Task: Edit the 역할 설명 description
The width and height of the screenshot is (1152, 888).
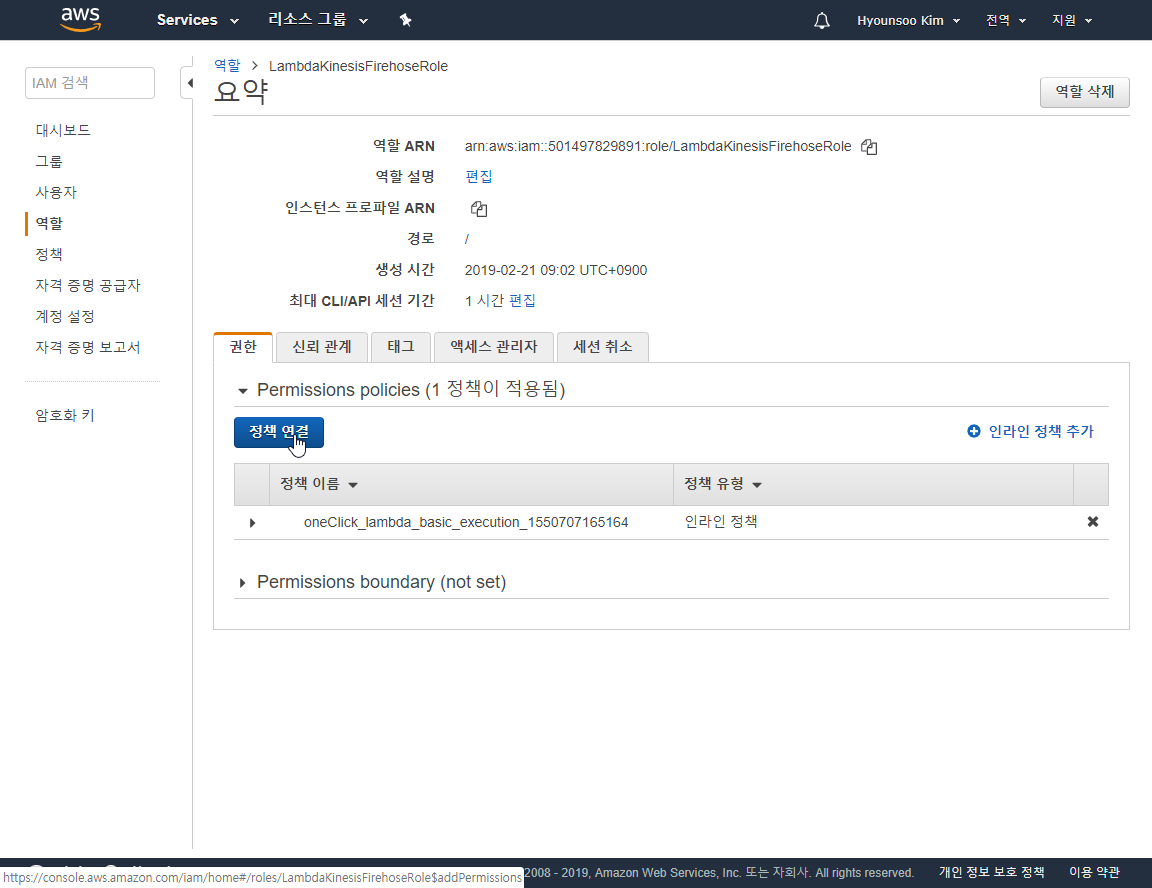Action: 479,176
